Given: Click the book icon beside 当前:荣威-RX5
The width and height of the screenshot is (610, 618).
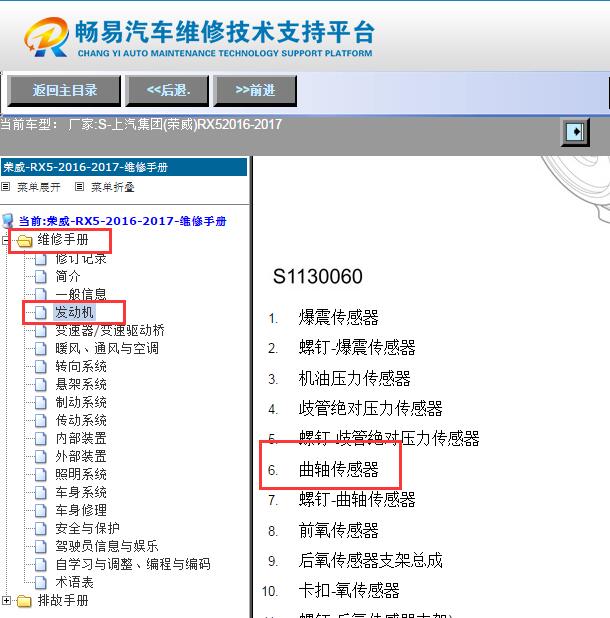Looking at the screenshot, I should (x=7, y=221).
